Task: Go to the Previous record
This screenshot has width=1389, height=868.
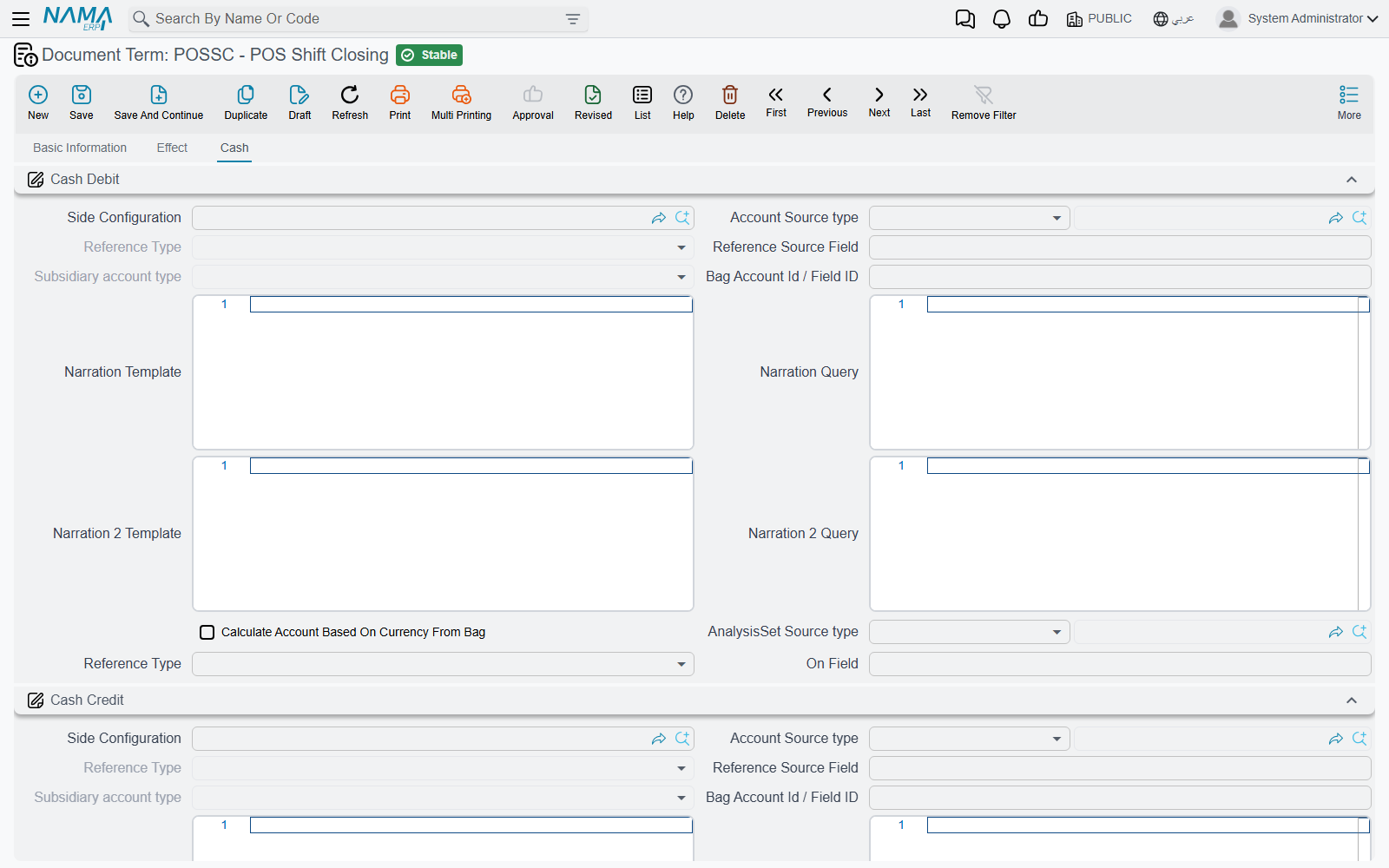Action: coord(827,102)
